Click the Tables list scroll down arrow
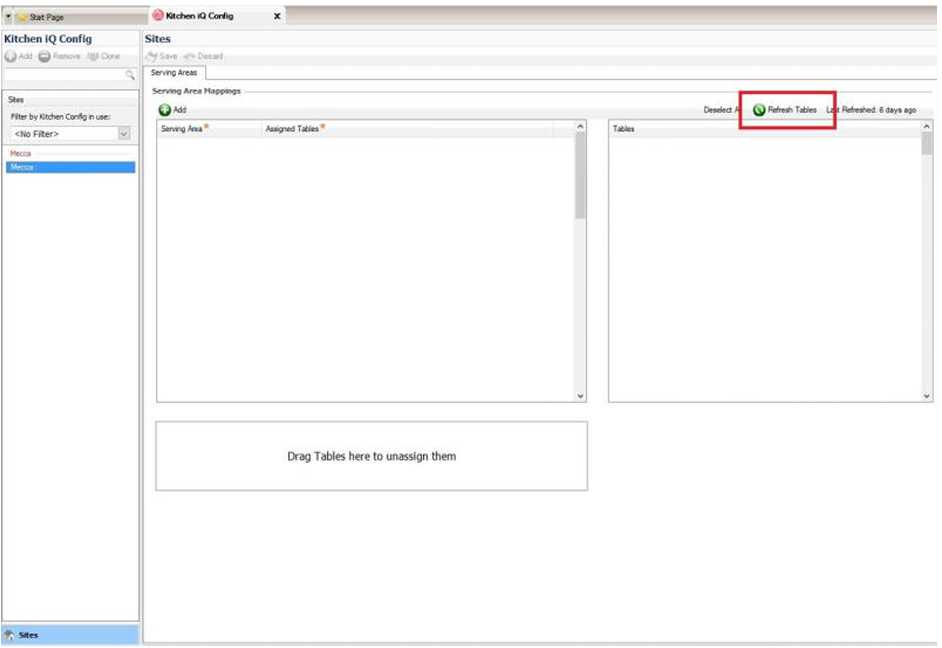The height and width of the screenshot is (648, 942). click(927, 396)
